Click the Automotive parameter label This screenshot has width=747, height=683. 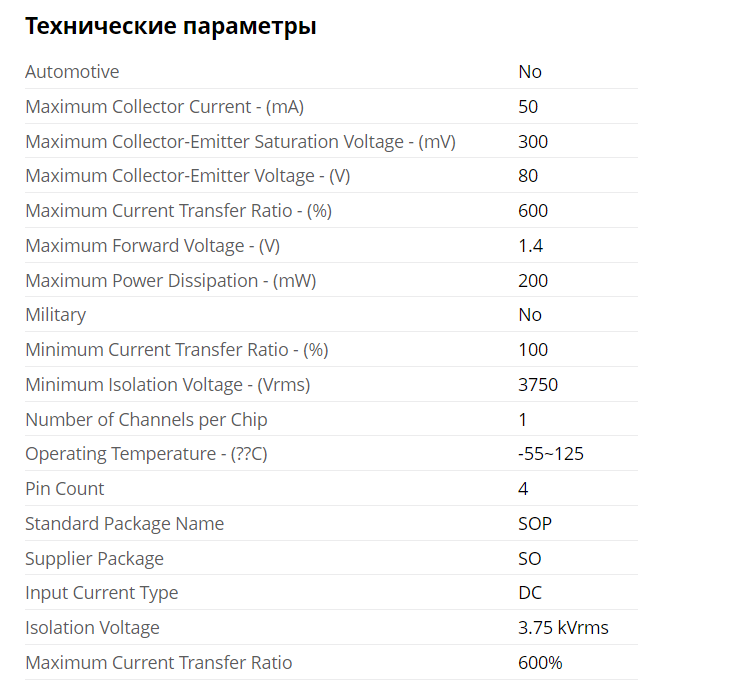click(x=72, y=72)
